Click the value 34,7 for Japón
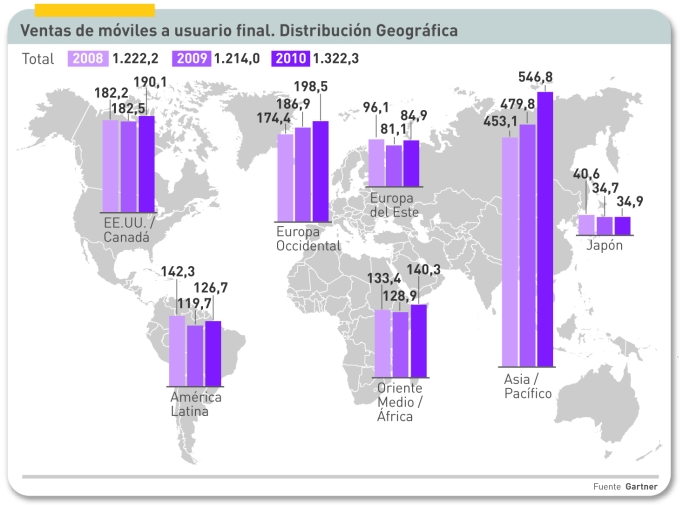 point(605,188)
